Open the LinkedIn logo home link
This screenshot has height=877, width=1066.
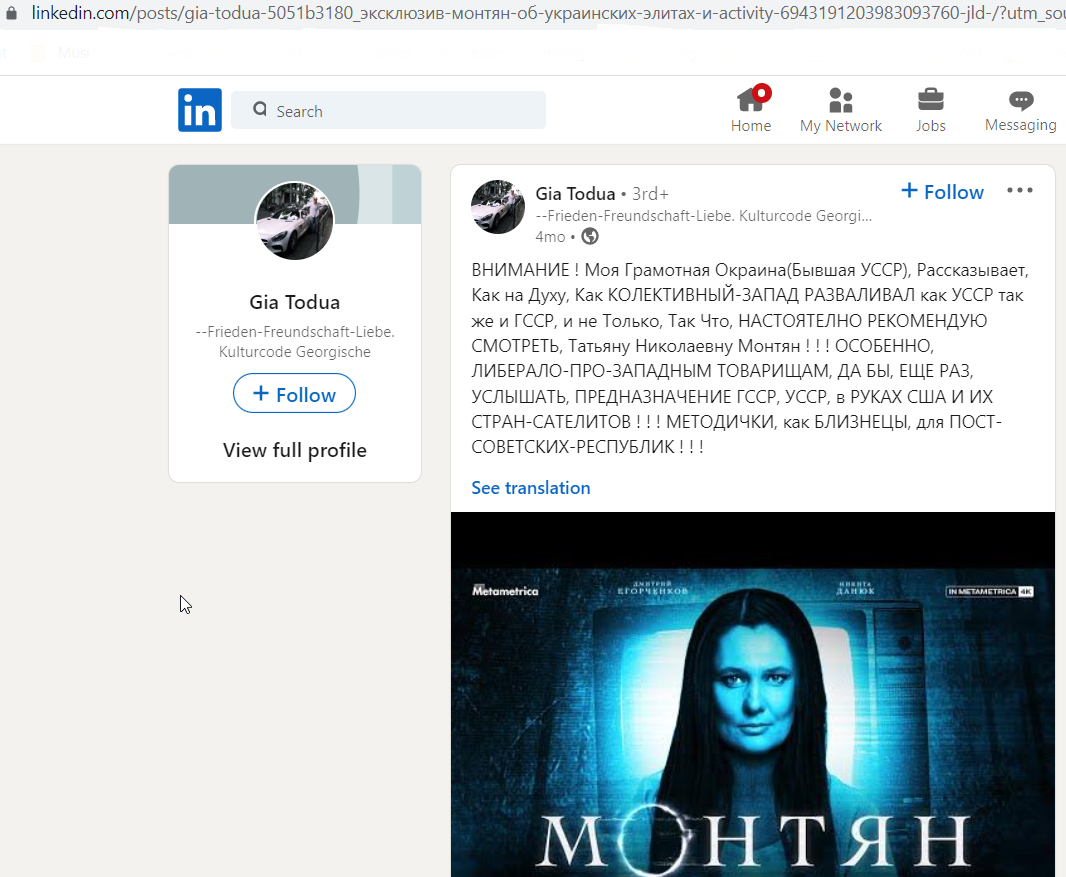(x=200, y=109)
